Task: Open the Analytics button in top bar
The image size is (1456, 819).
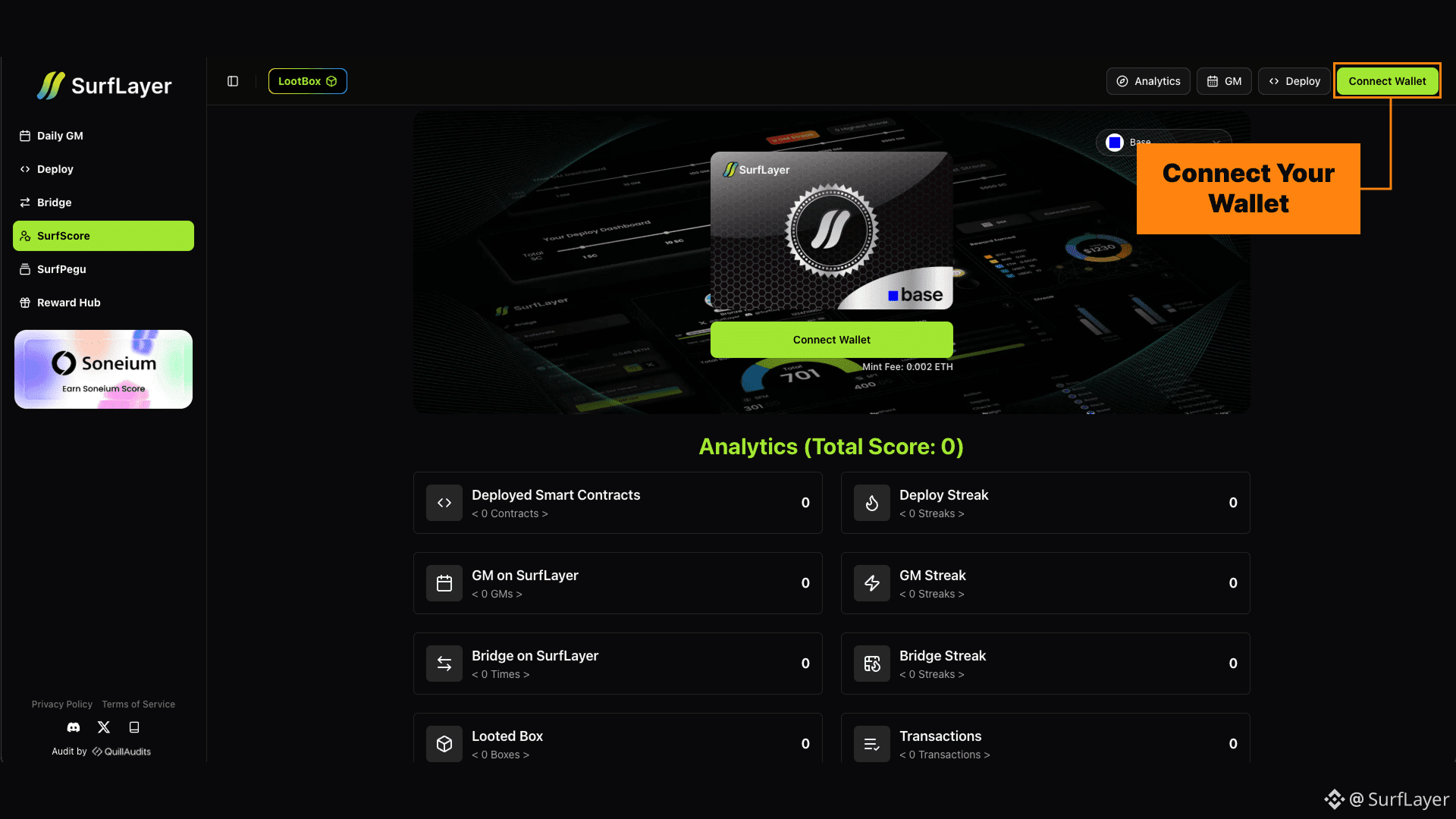Action: (1147, 81)
